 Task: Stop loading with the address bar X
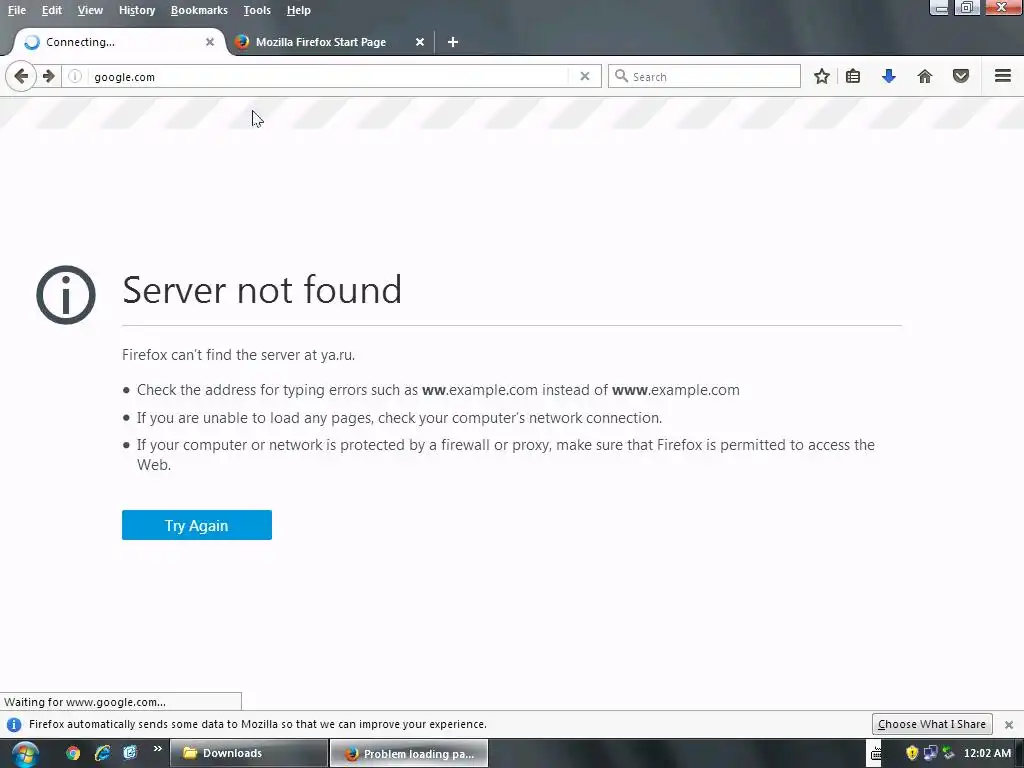tap(584, 76)
